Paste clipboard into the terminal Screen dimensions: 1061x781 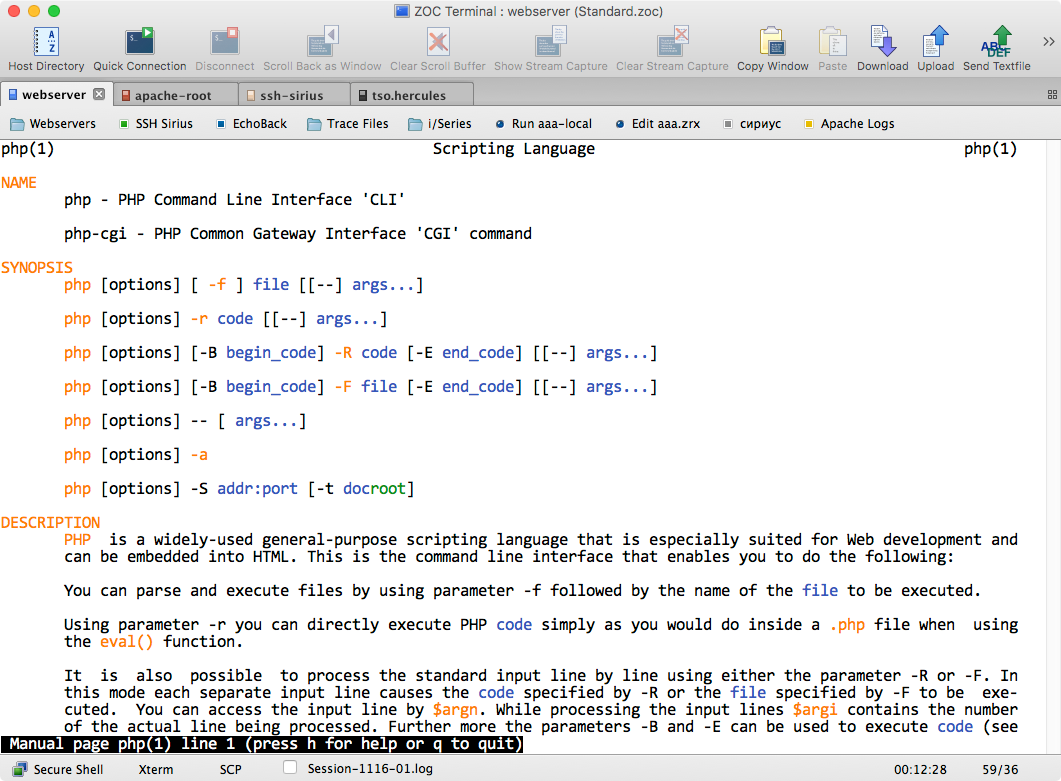click(832, 45)
